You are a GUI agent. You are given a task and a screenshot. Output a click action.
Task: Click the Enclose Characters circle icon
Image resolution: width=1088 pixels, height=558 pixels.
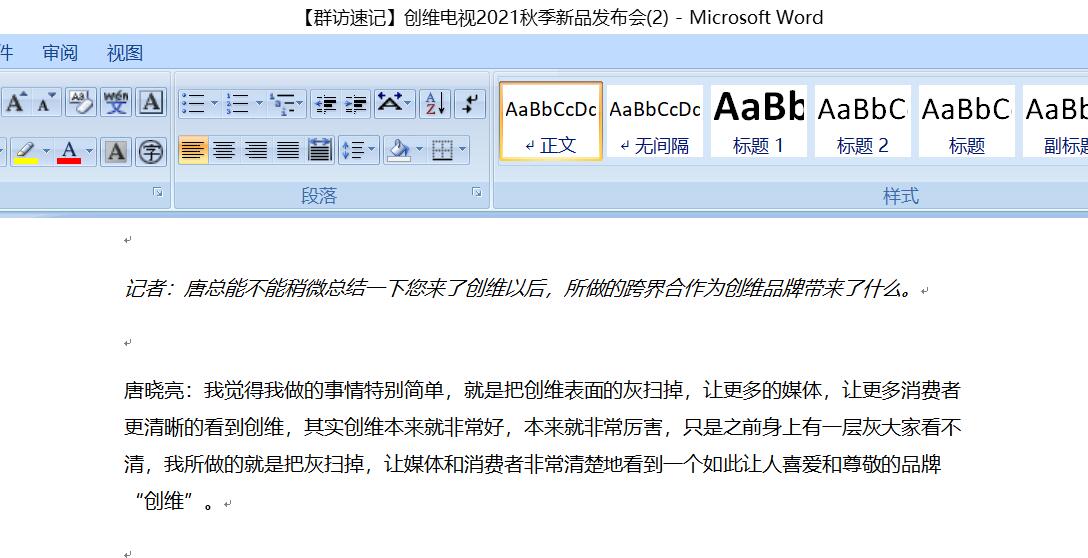tap(151, 151)
